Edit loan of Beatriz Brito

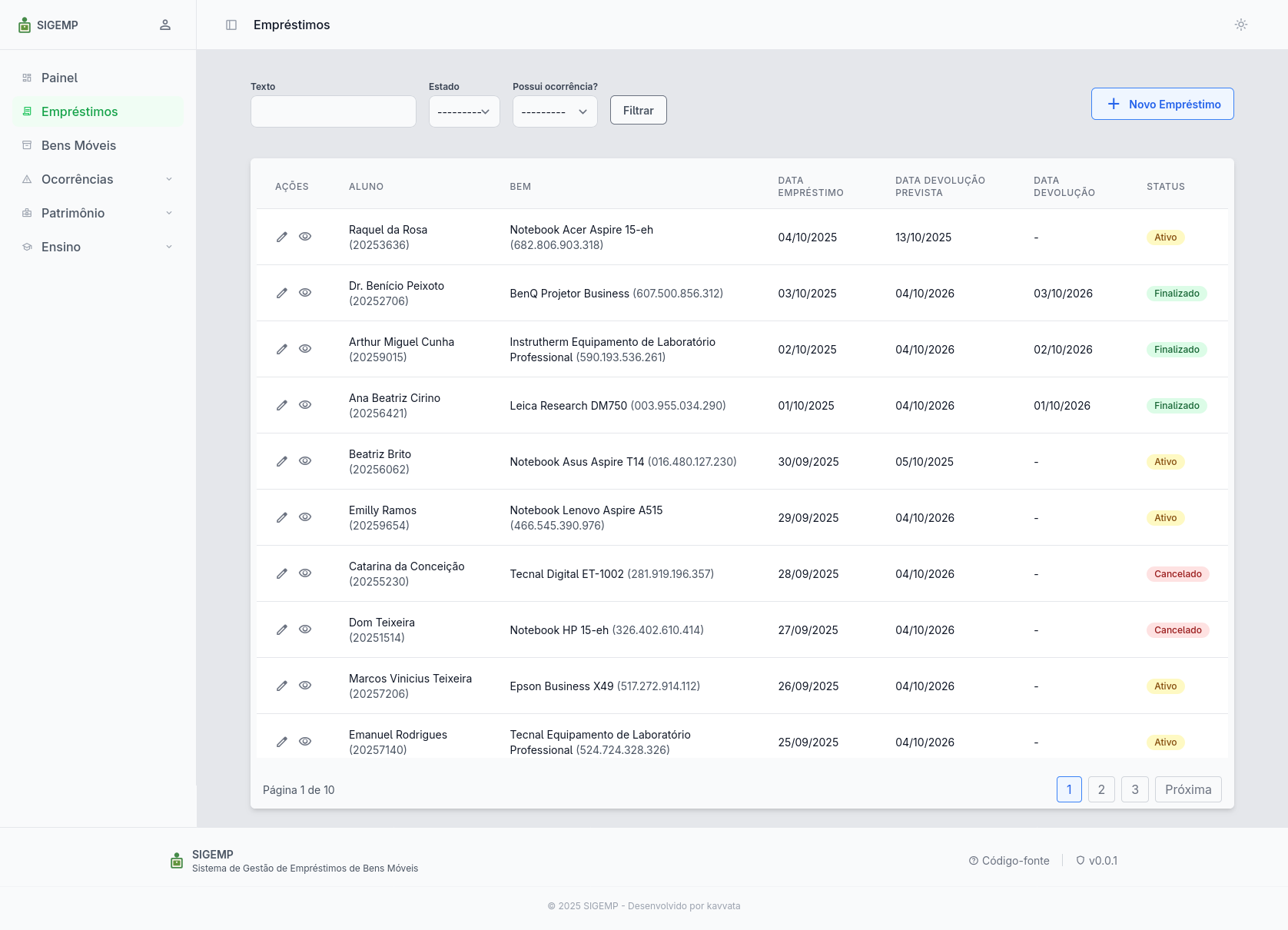pyautogui.click(x=282, y=461)
